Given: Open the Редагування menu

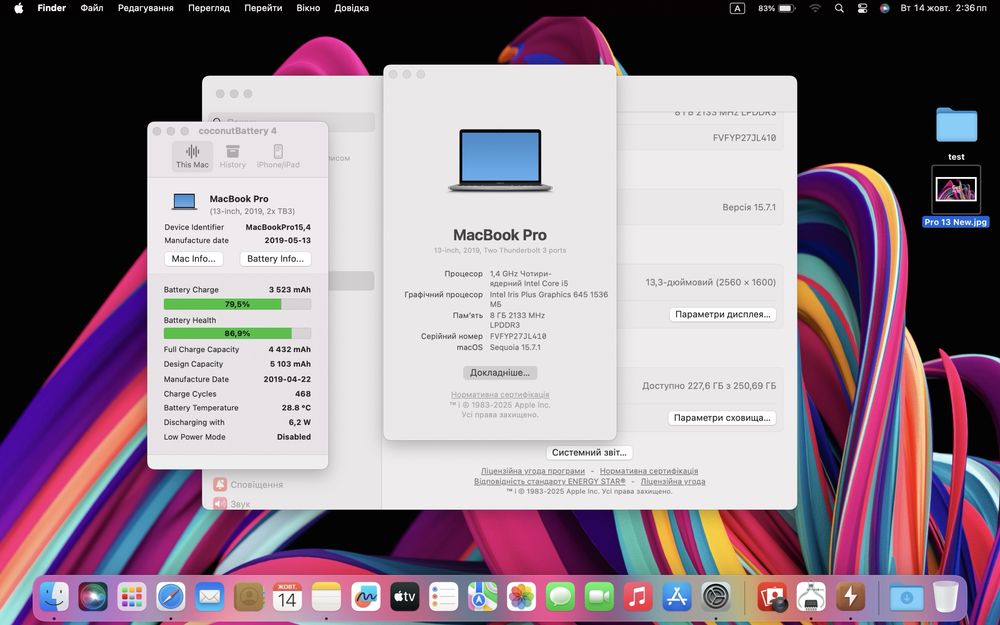Looking at the screenshot, I should [x=145, y=8].
